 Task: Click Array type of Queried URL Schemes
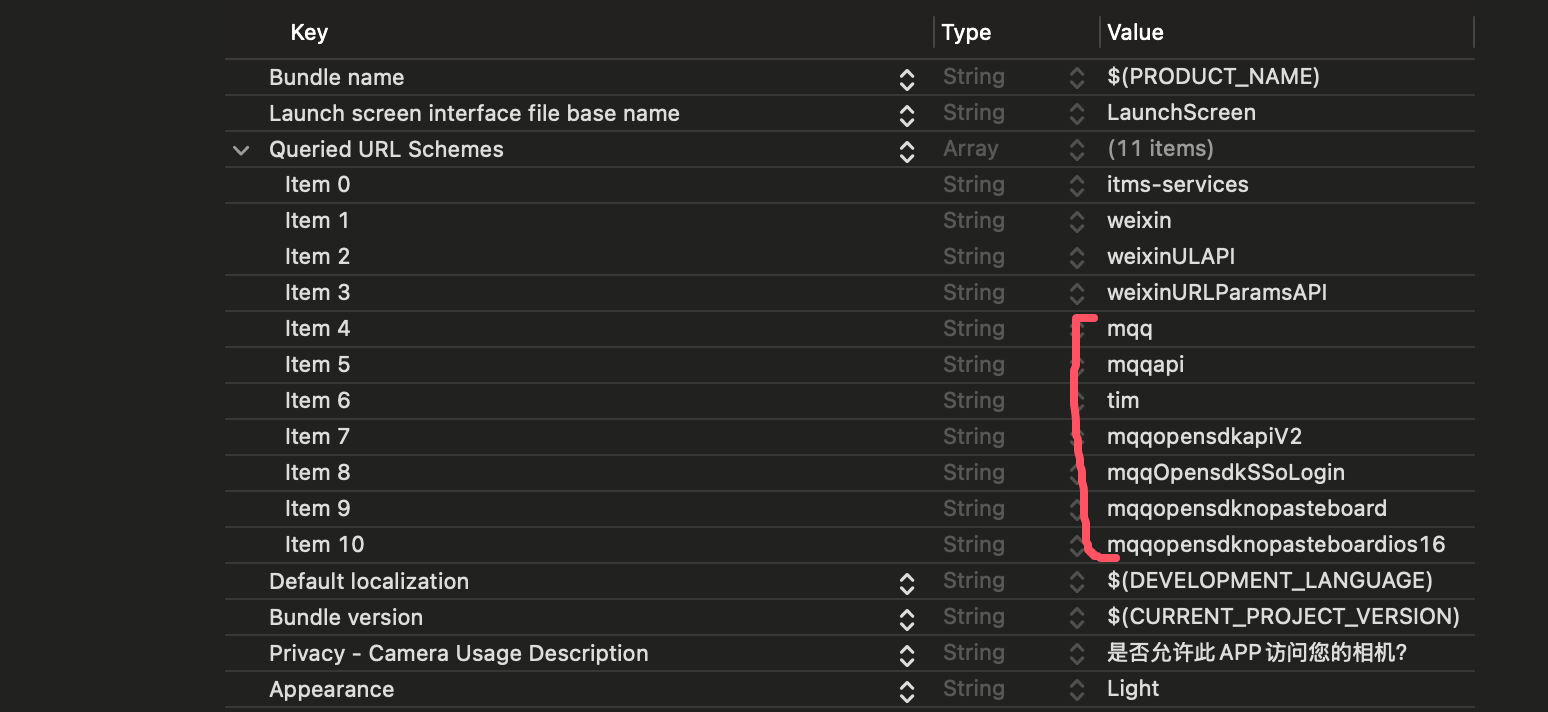click(x=970, y=149)
